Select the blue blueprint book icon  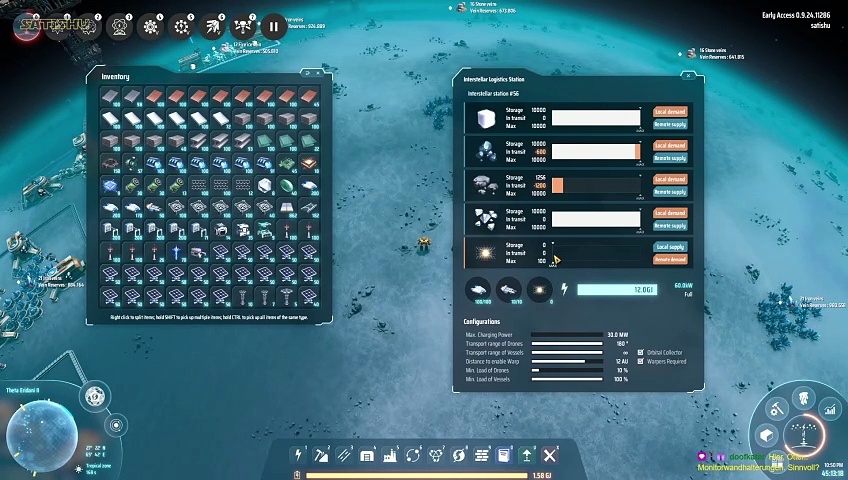pos(503,455)
